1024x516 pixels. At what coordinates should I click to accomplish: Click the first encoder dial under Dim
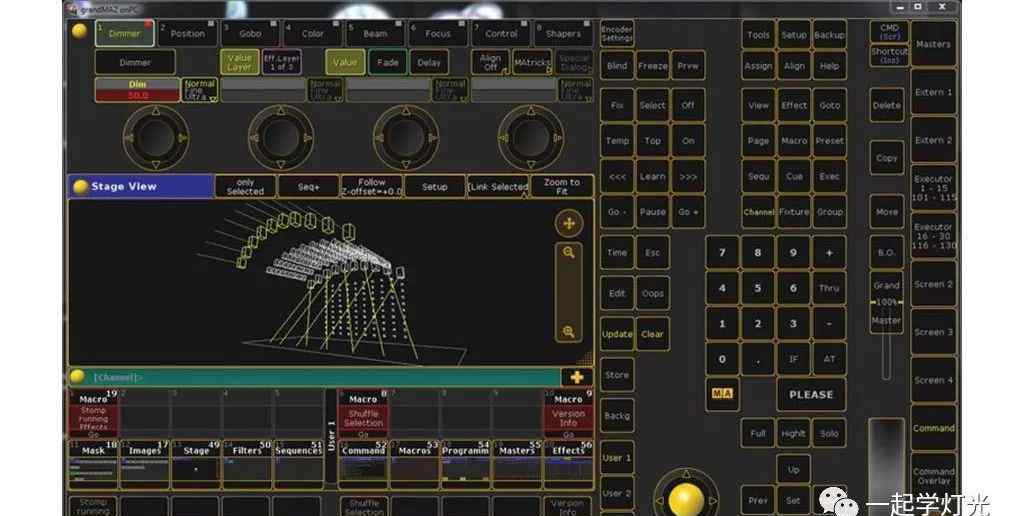click(155, 138)
